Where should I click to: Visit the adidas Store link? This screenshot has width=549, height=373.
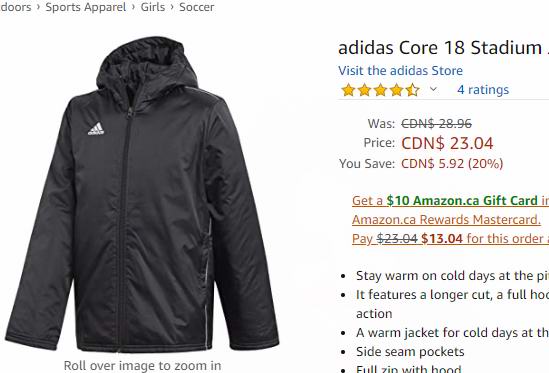pos(400,70)
